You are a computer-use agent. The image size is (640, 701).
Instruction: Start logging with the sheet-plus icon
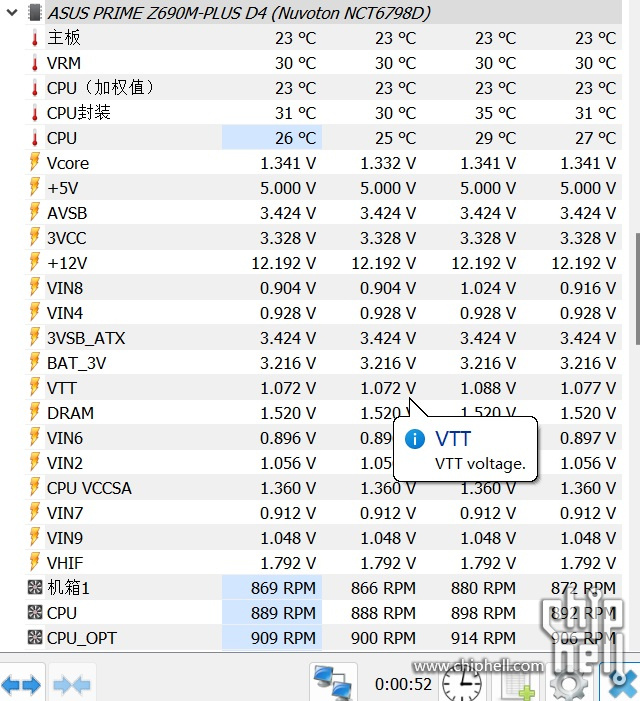tap(518, 685)
